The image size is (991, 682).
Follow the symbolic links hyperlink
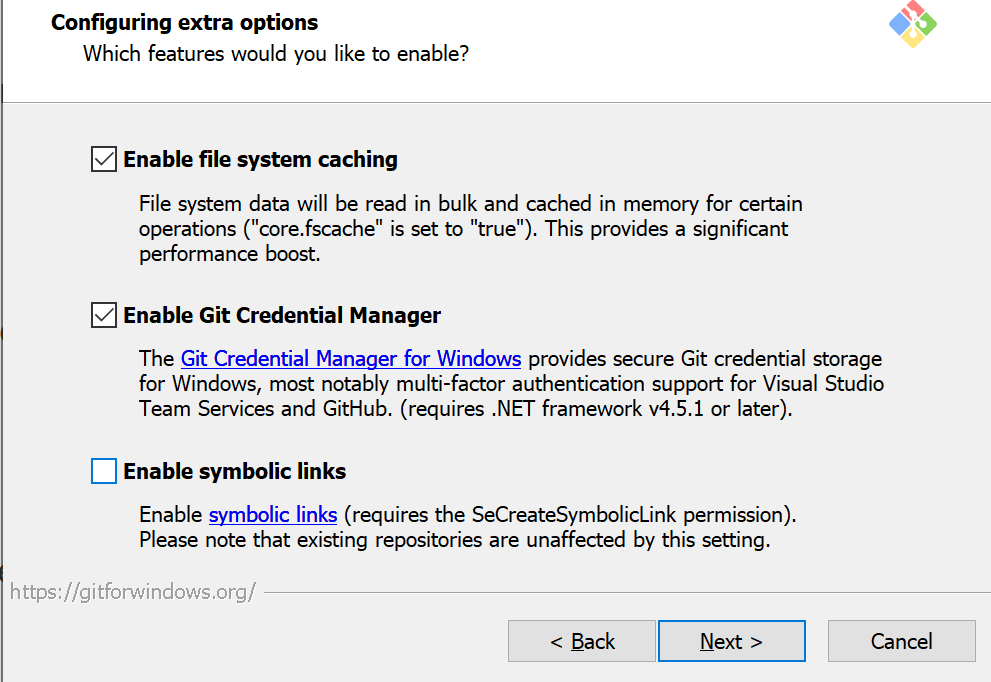(272, 515)
